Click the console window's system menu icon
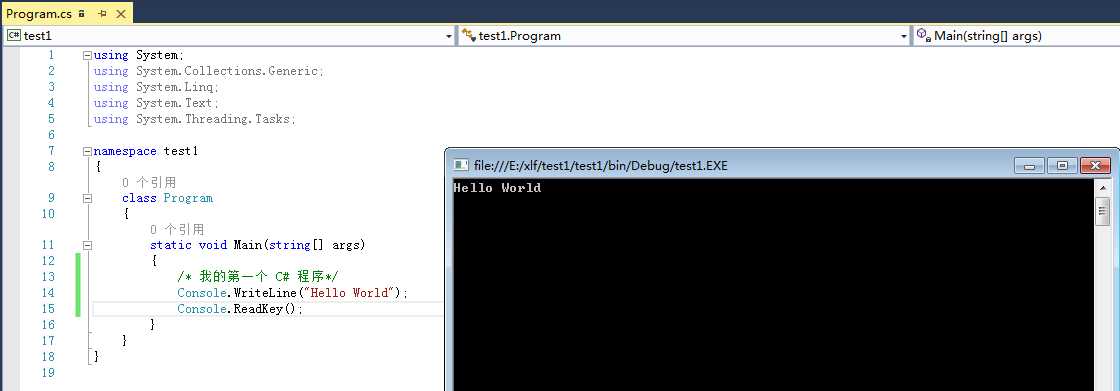 [461, 165]
